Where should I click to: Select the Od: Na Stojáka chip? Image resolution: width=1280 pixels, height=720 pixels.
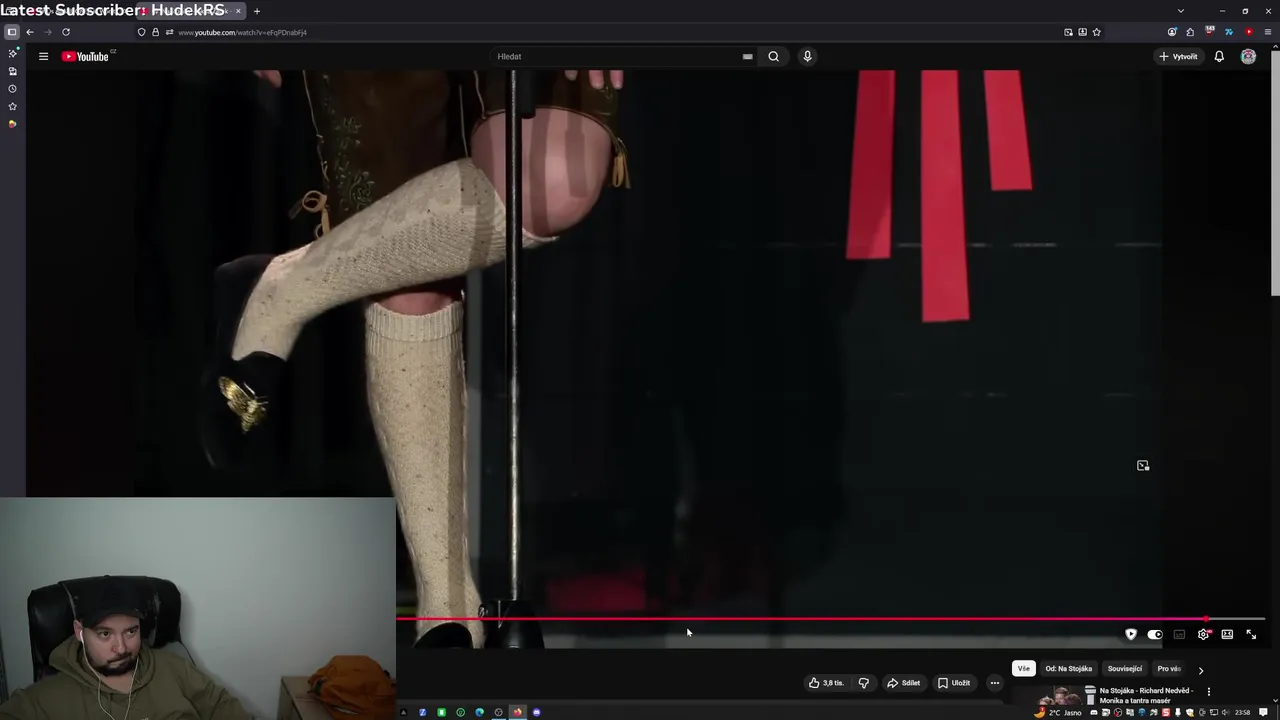pyautogui.click(x=1068, y=668)
